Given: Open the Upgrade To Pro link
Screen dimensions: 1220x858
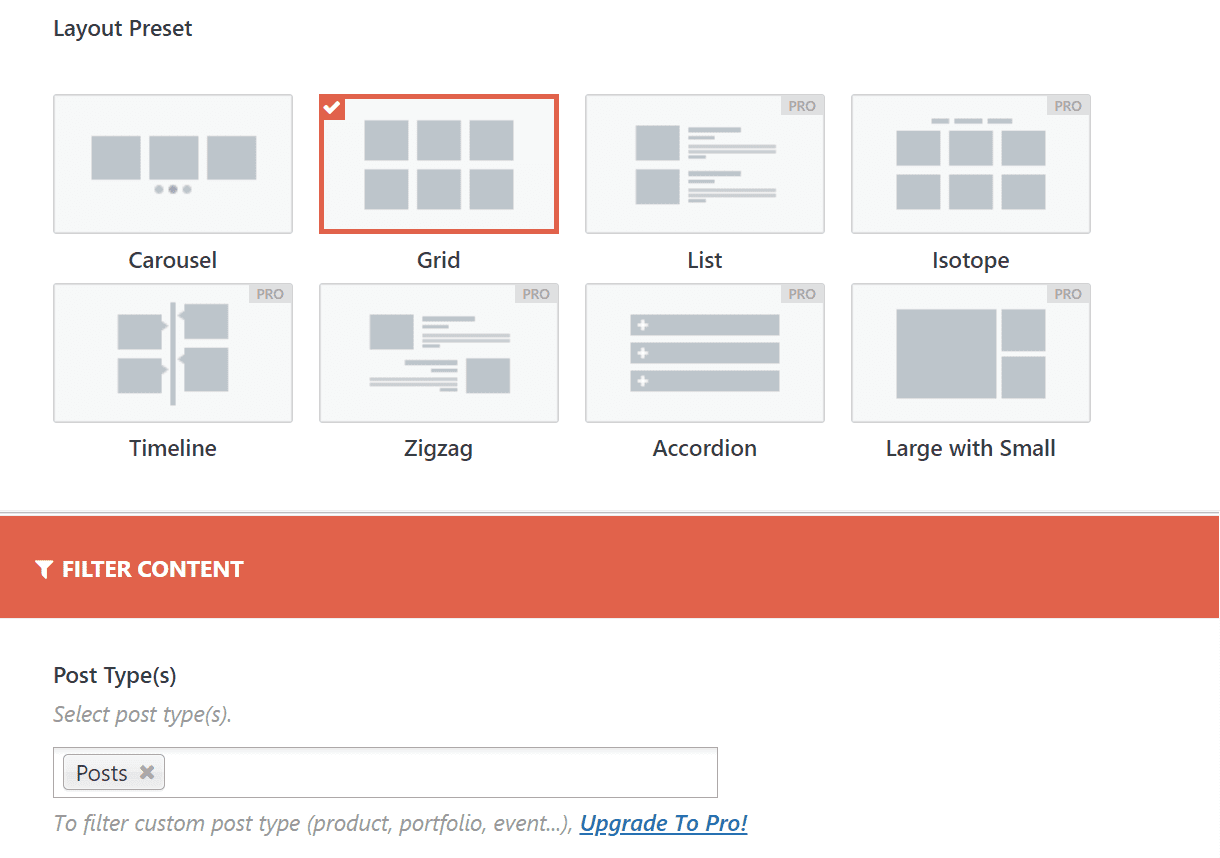Looking at the screenshot, I should coord(663,823).
